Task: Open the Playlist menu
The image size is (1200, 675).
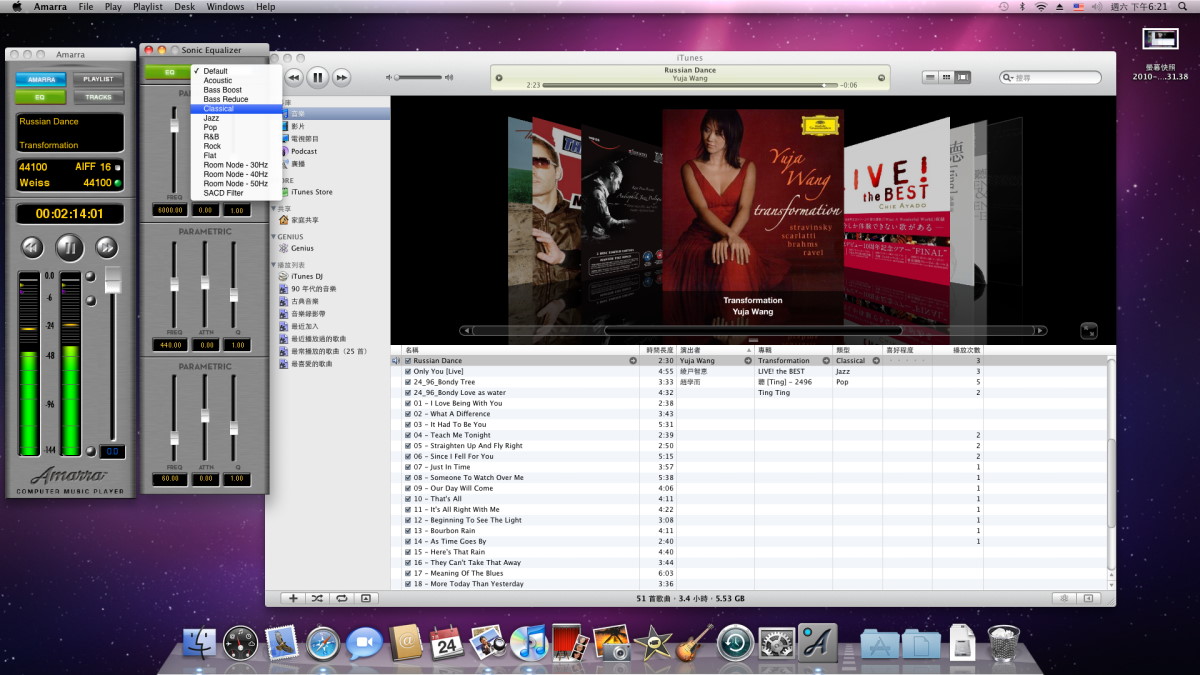Action: coord(148,7)
